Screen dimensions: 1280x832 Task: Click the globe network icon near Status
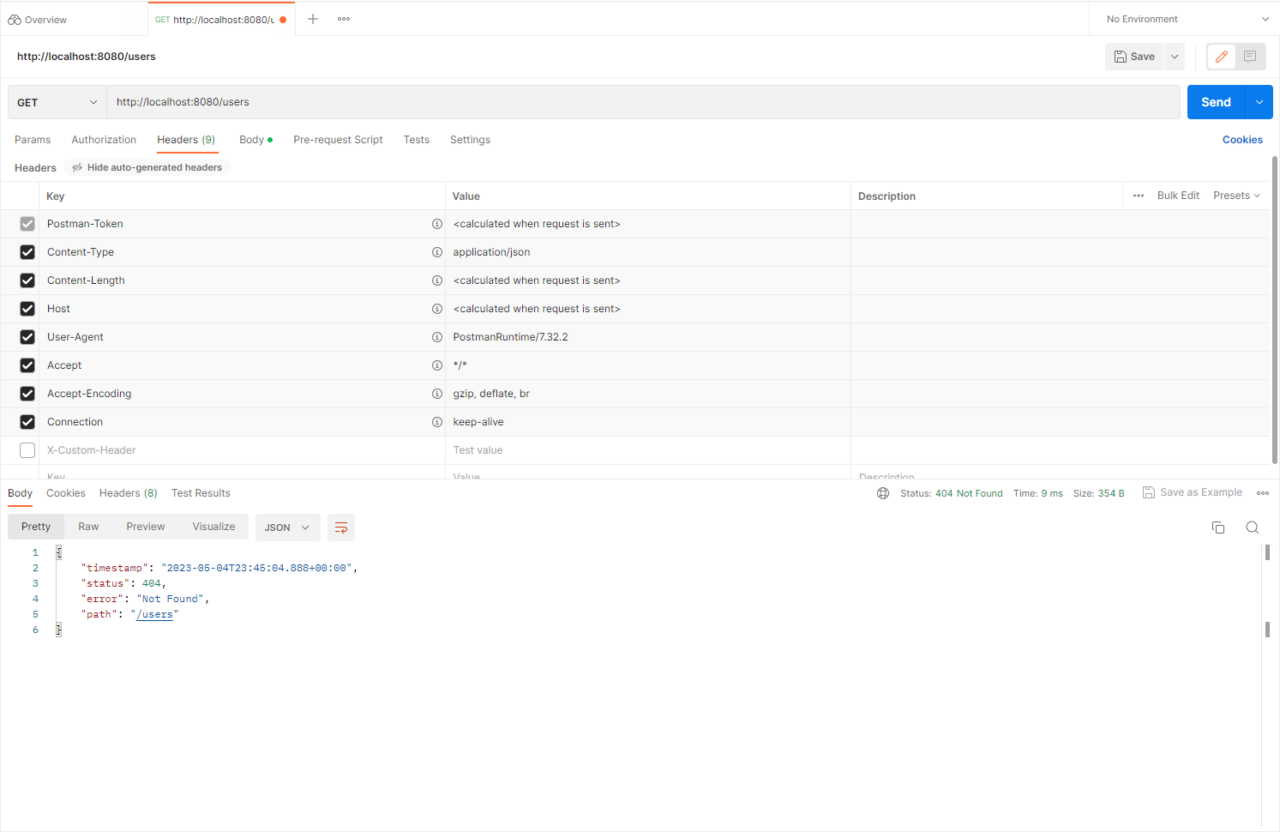(883, 492)
